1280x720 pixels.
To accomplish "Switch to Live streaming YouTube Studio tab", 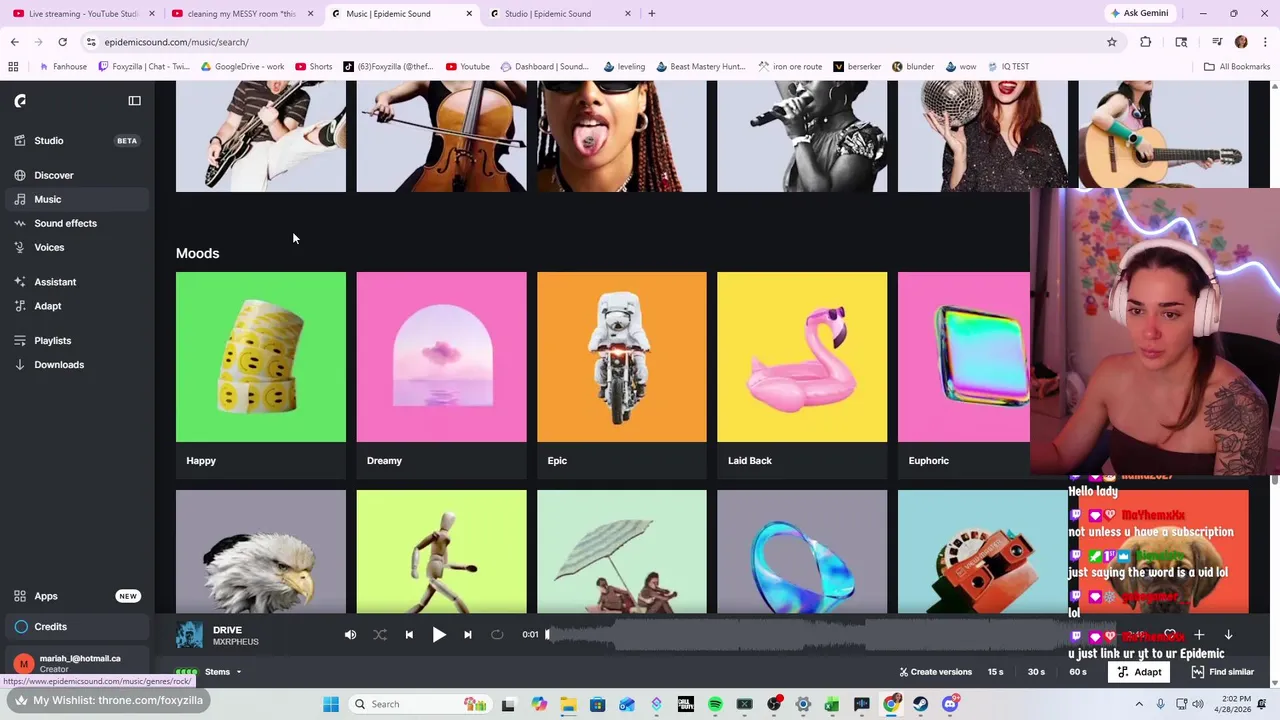I will coord(85,14).
